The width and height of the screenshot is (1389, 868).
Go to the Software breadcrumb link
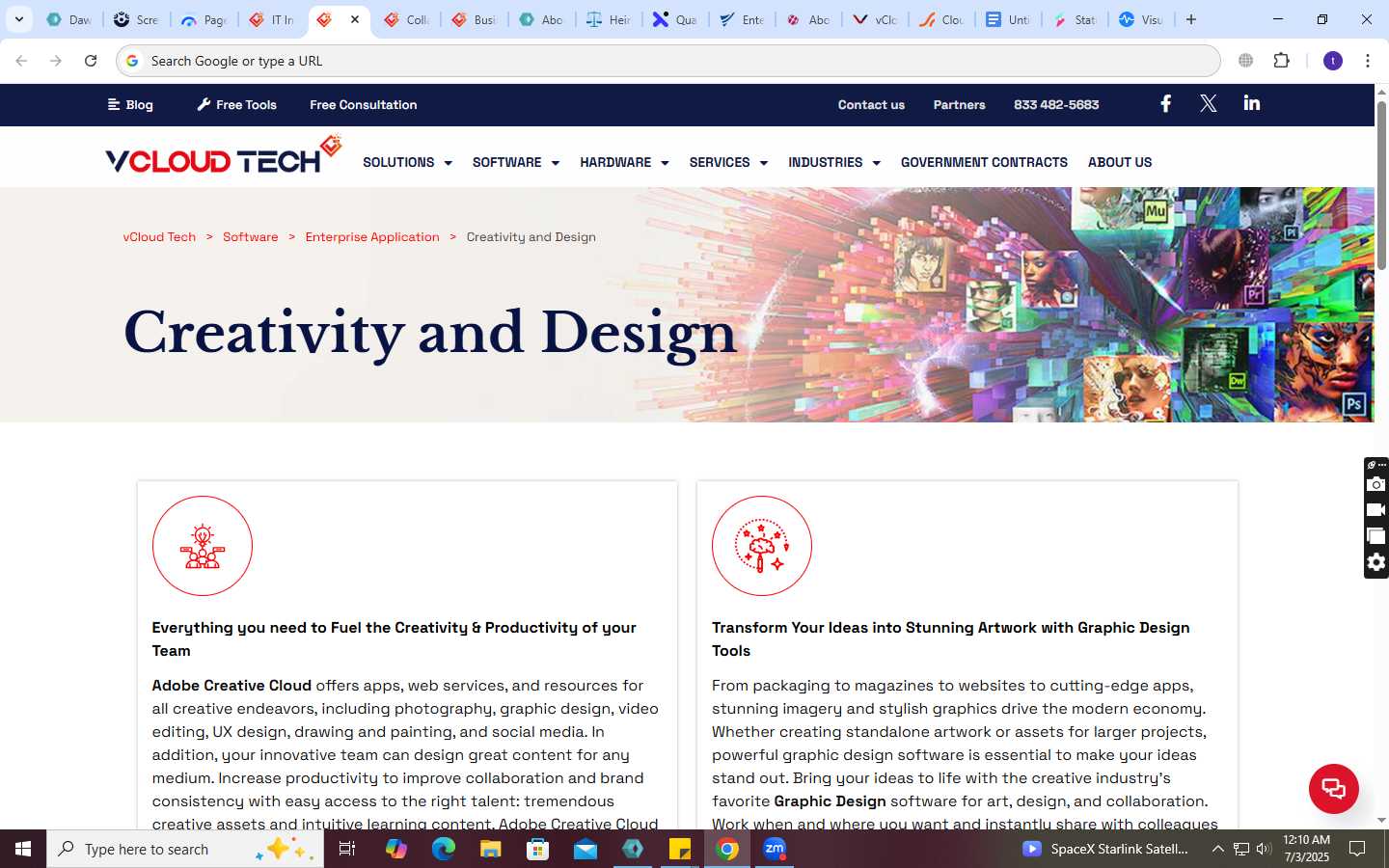pos(250,236)
